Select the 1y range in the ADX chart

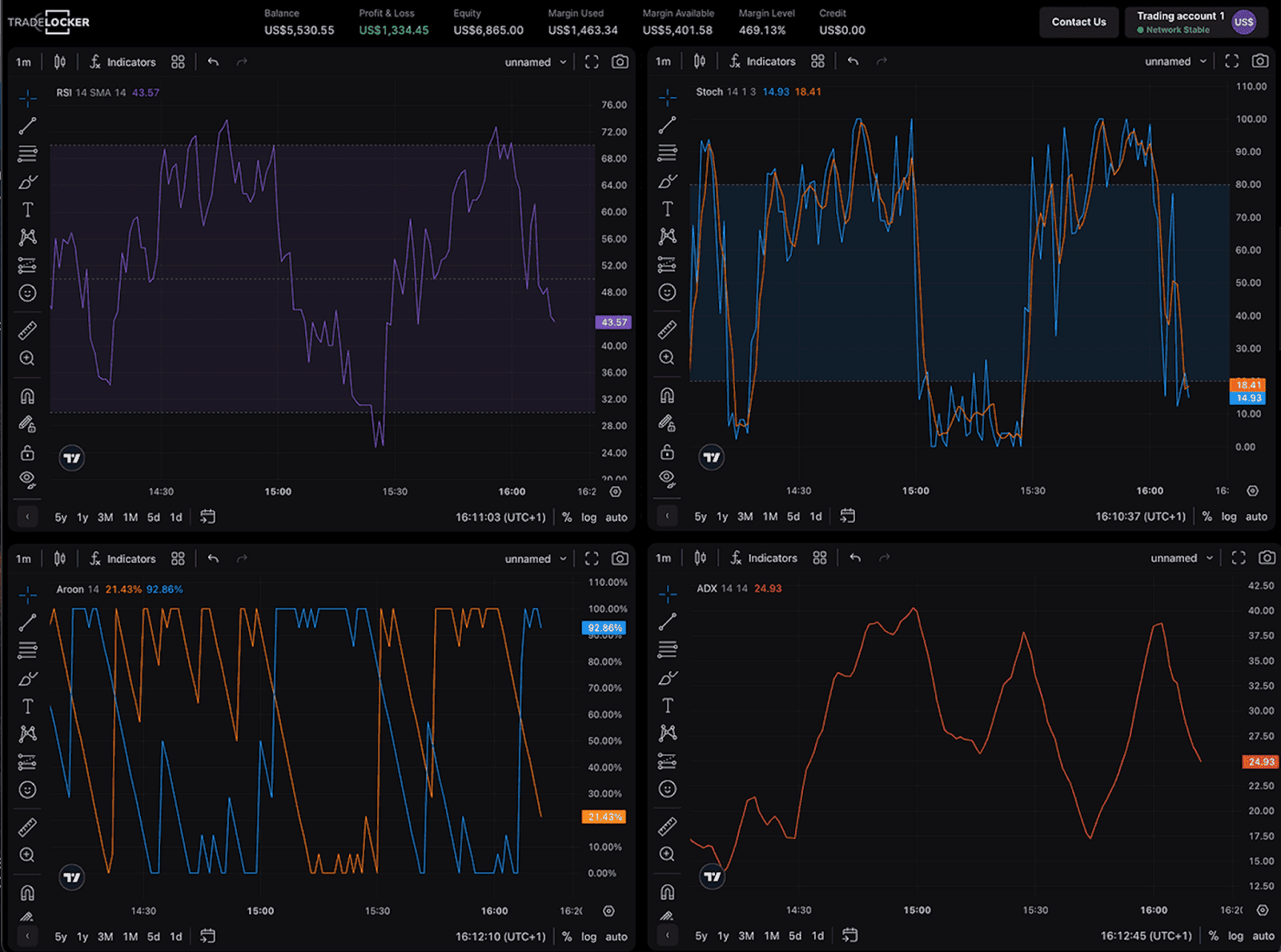(723, 935)
